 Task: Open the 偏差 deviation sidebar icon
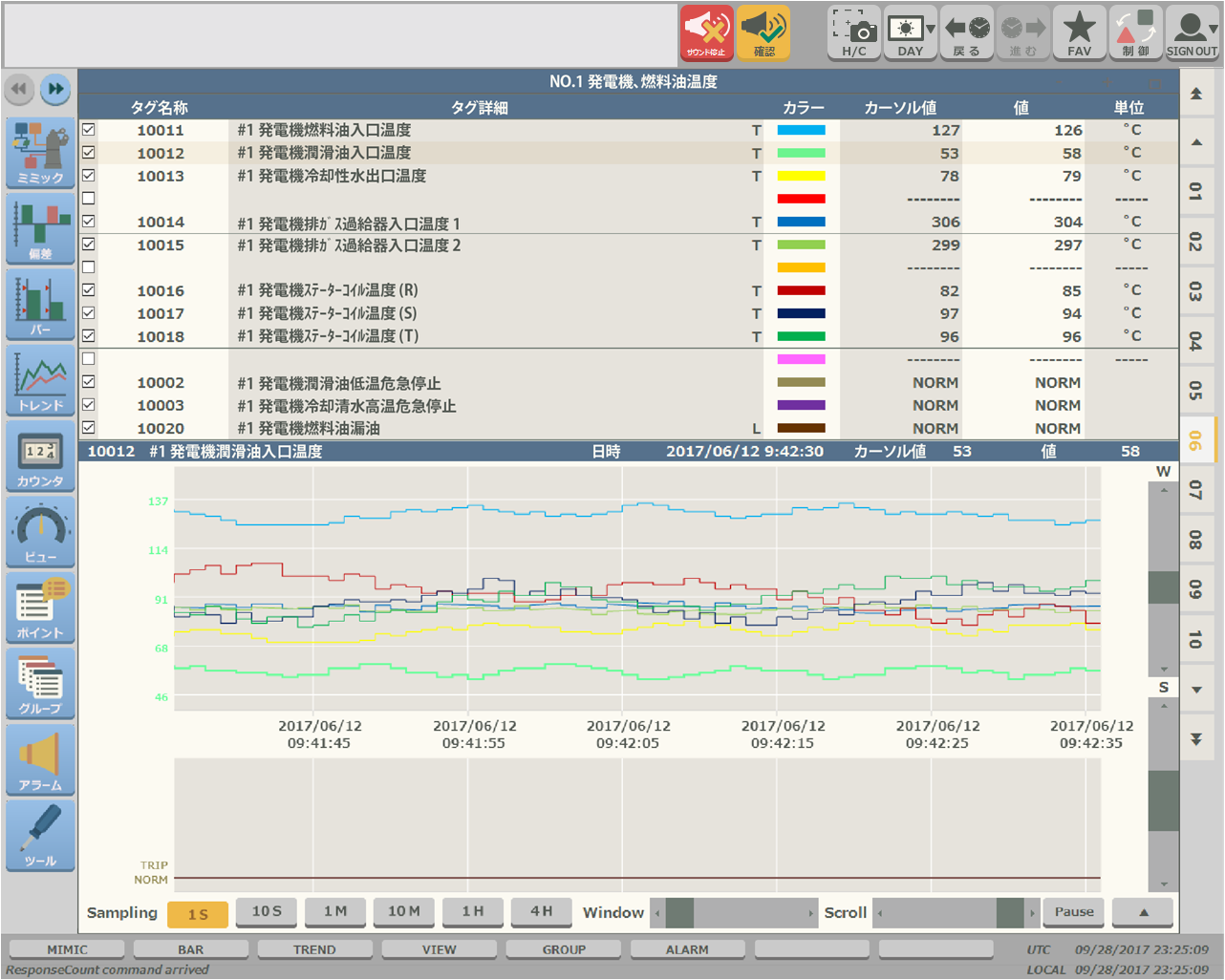(40, 228)
